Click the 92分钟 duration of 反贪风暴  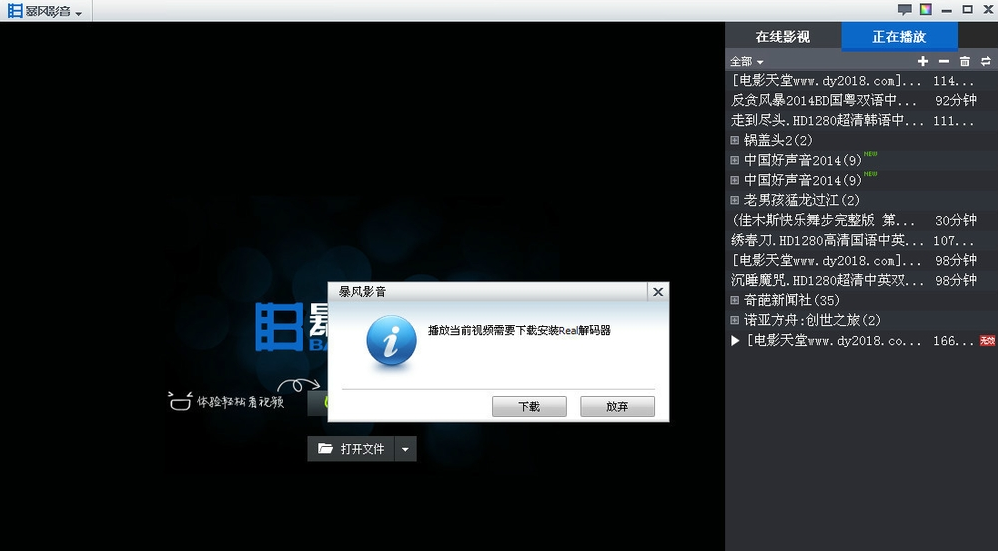pos(955,100)
